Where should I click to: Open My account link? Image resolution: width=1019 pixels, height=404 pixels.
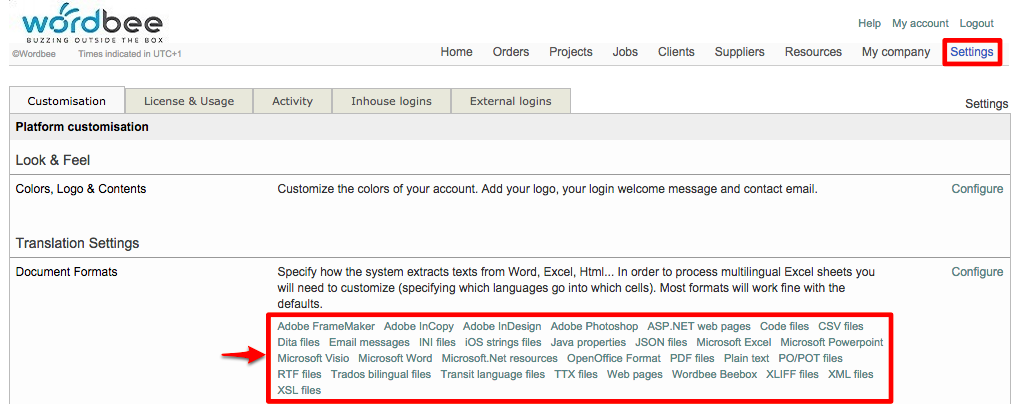tap(920, 23)
